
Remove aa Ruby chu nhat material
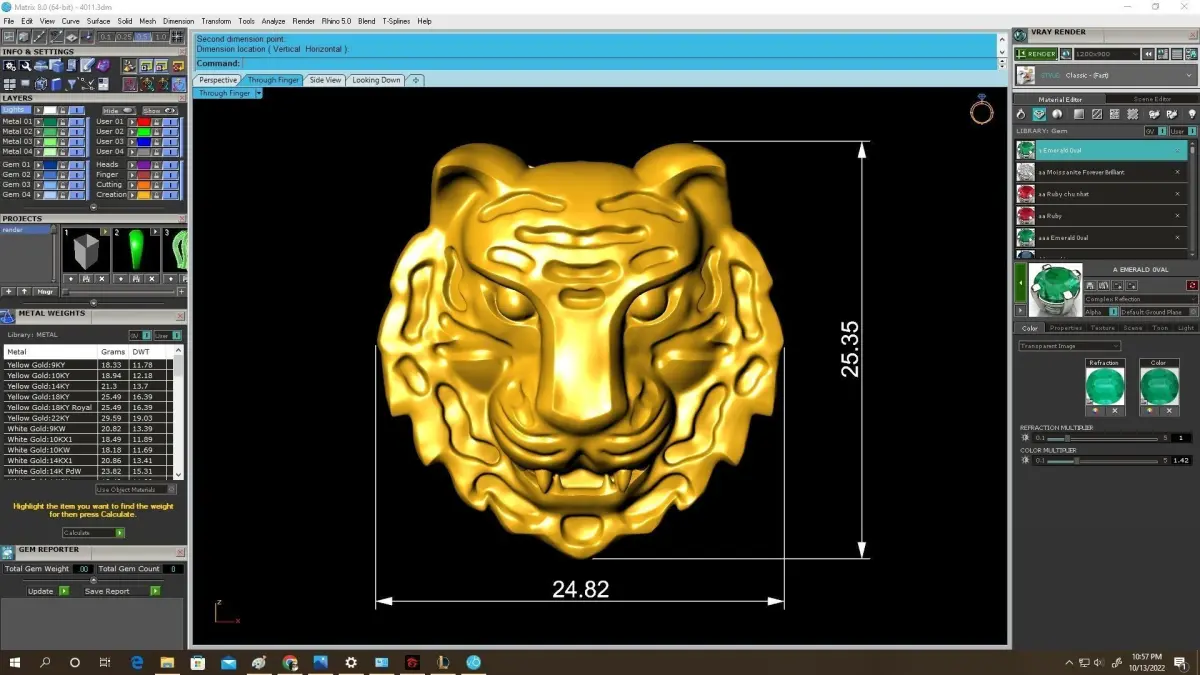(1178, 194)
